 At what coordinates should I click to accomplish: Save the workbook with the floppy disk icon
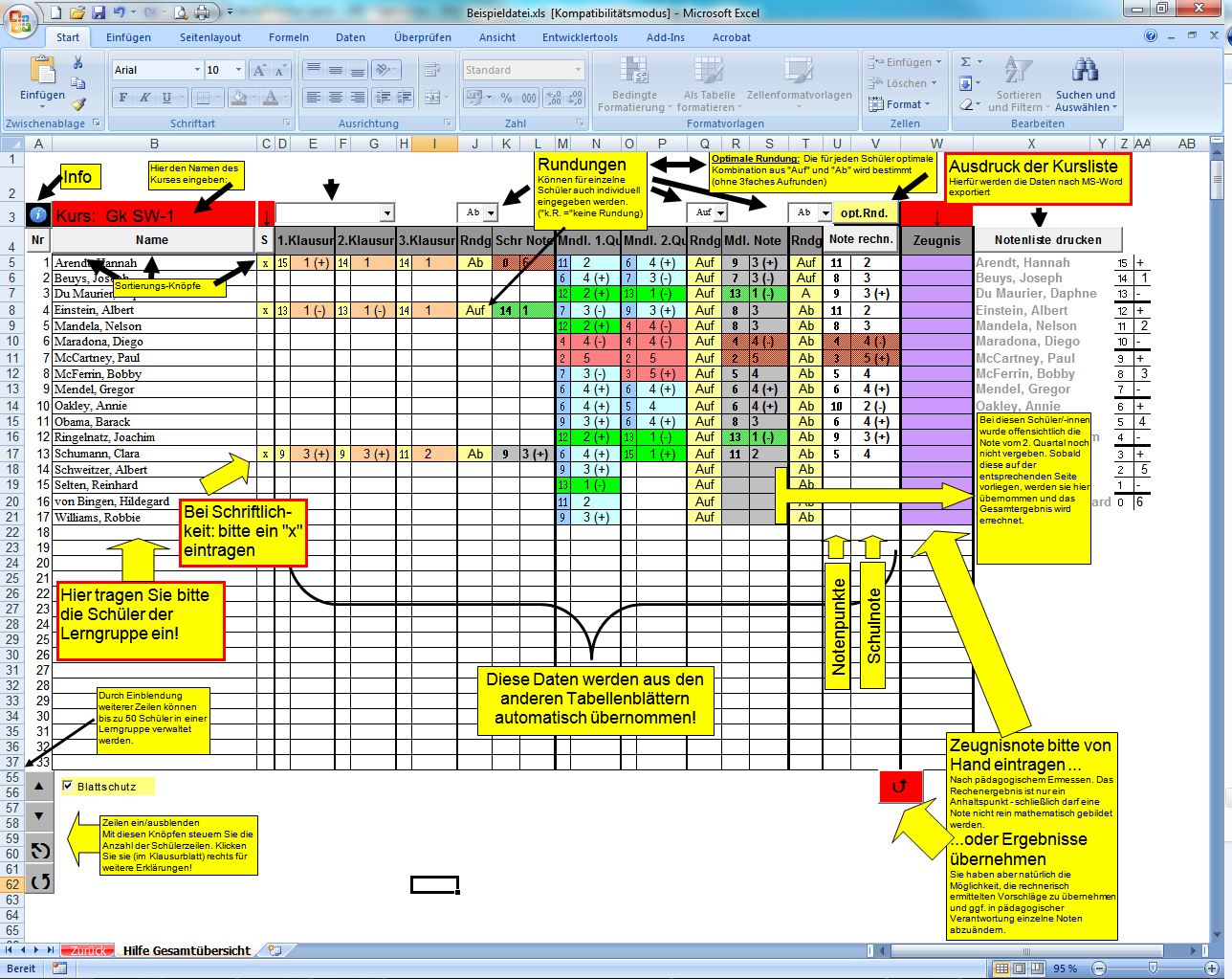tap(99, 13)
